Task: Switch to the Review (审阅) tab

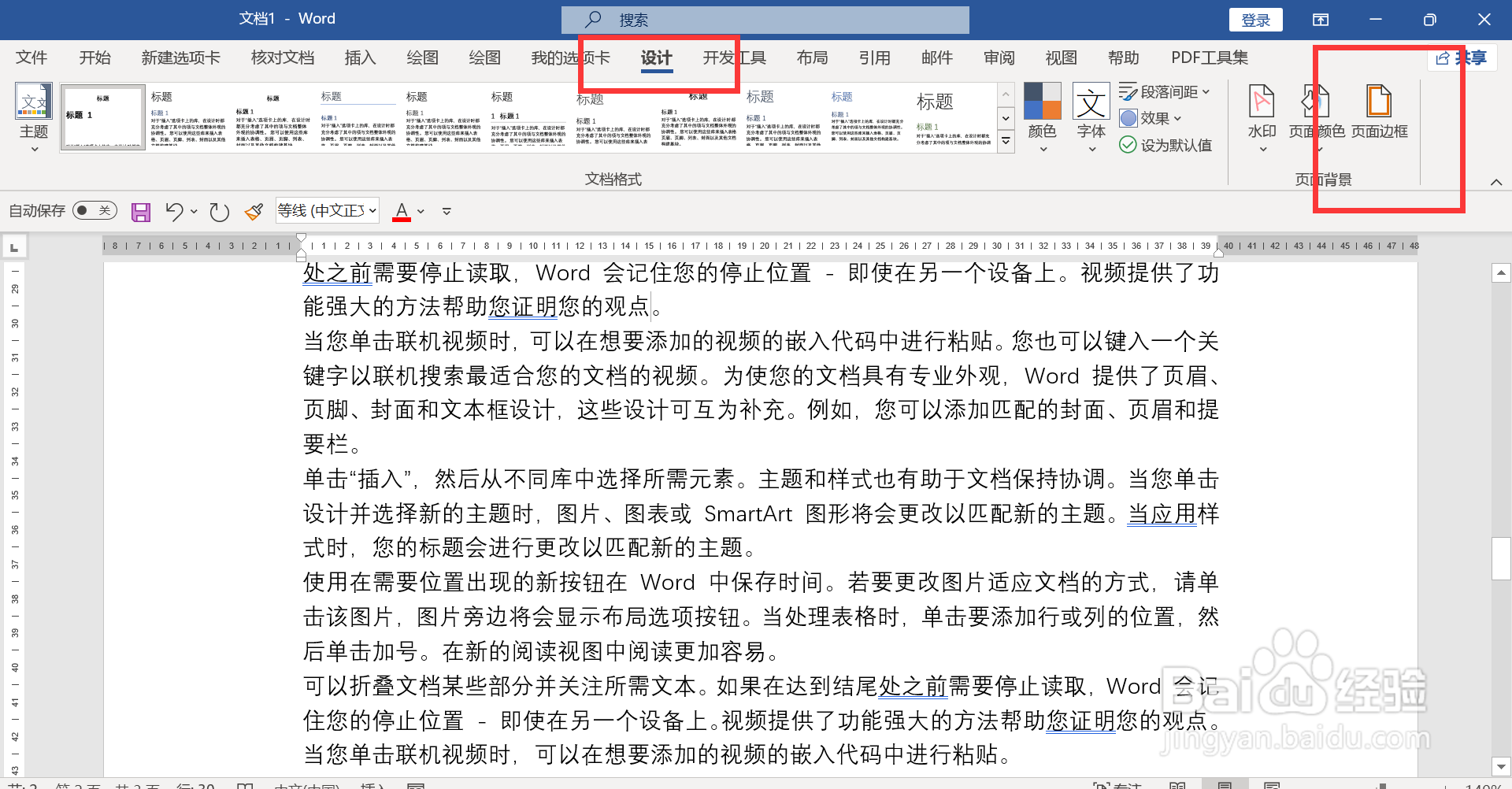Action: (999, 57)
